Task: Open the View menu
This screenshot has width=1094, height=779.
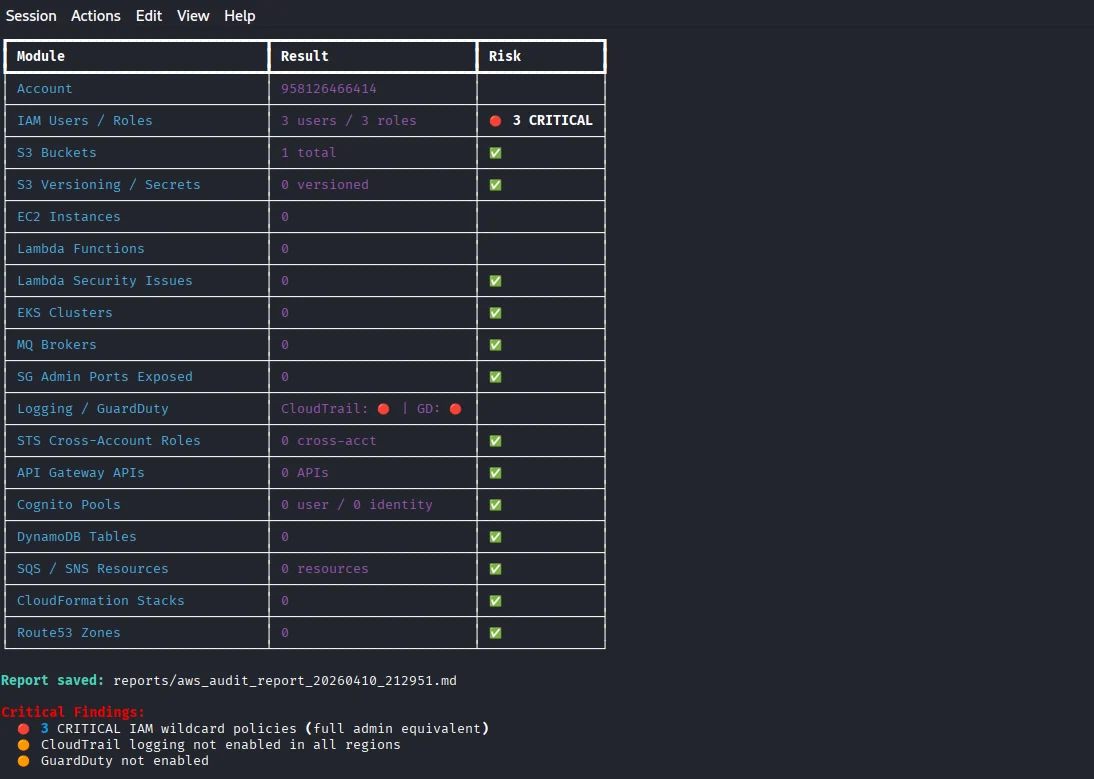Action: click(x=193, y=15)
